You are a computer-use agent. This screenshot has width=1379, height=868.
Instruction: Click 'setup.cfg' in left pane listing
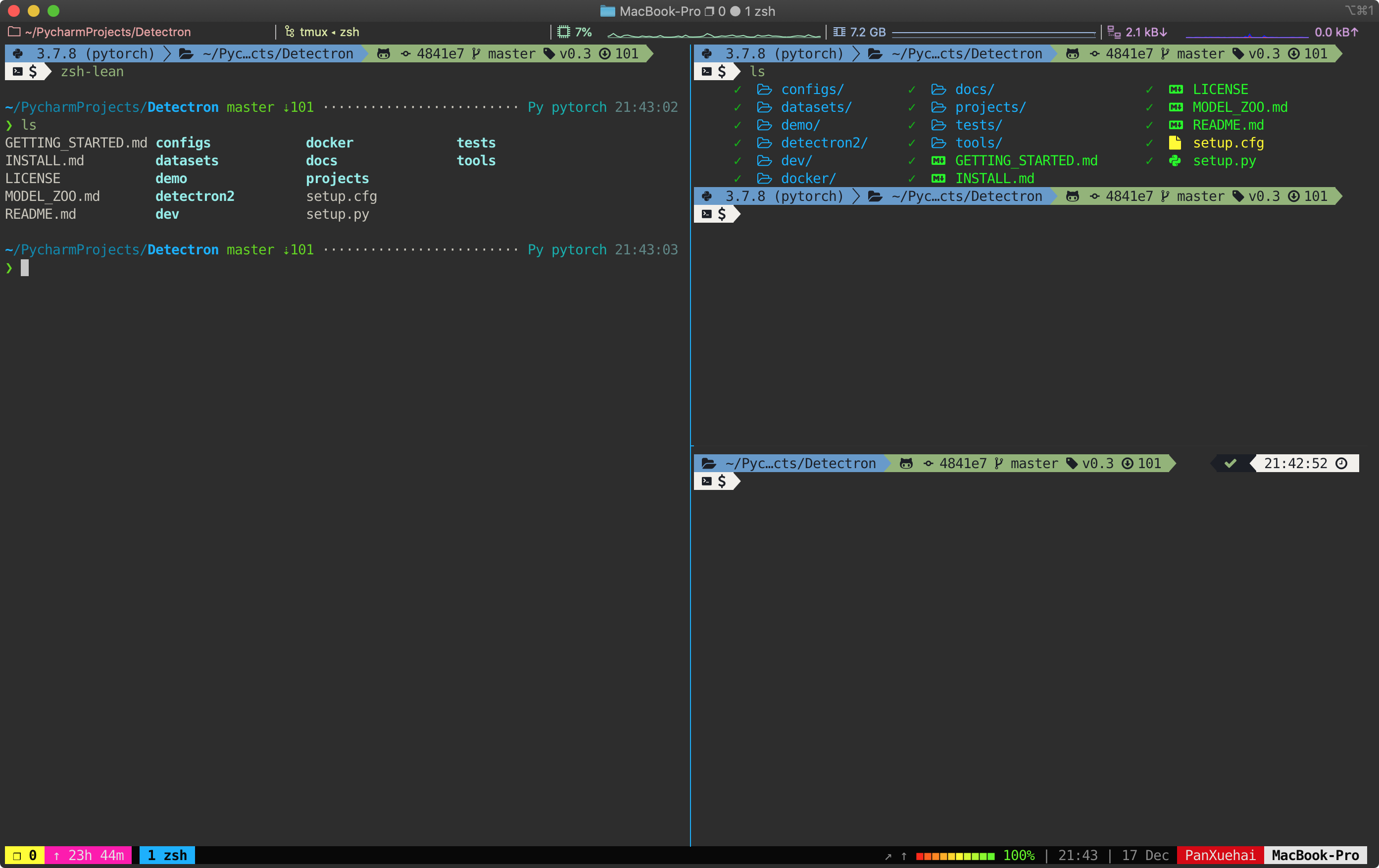tap(342, 196)
